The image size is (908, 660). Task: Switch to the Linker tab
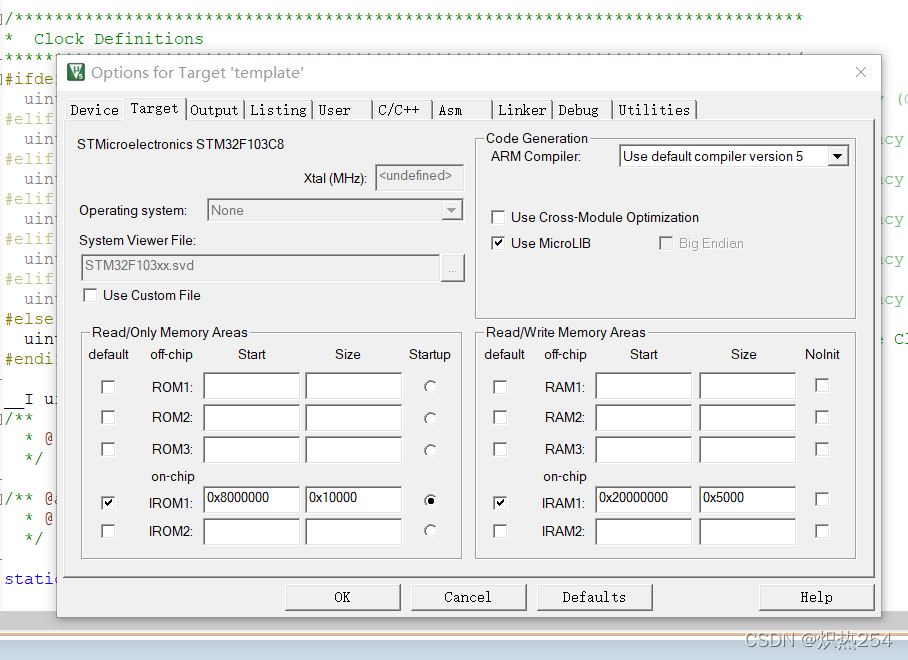(522, 110)
